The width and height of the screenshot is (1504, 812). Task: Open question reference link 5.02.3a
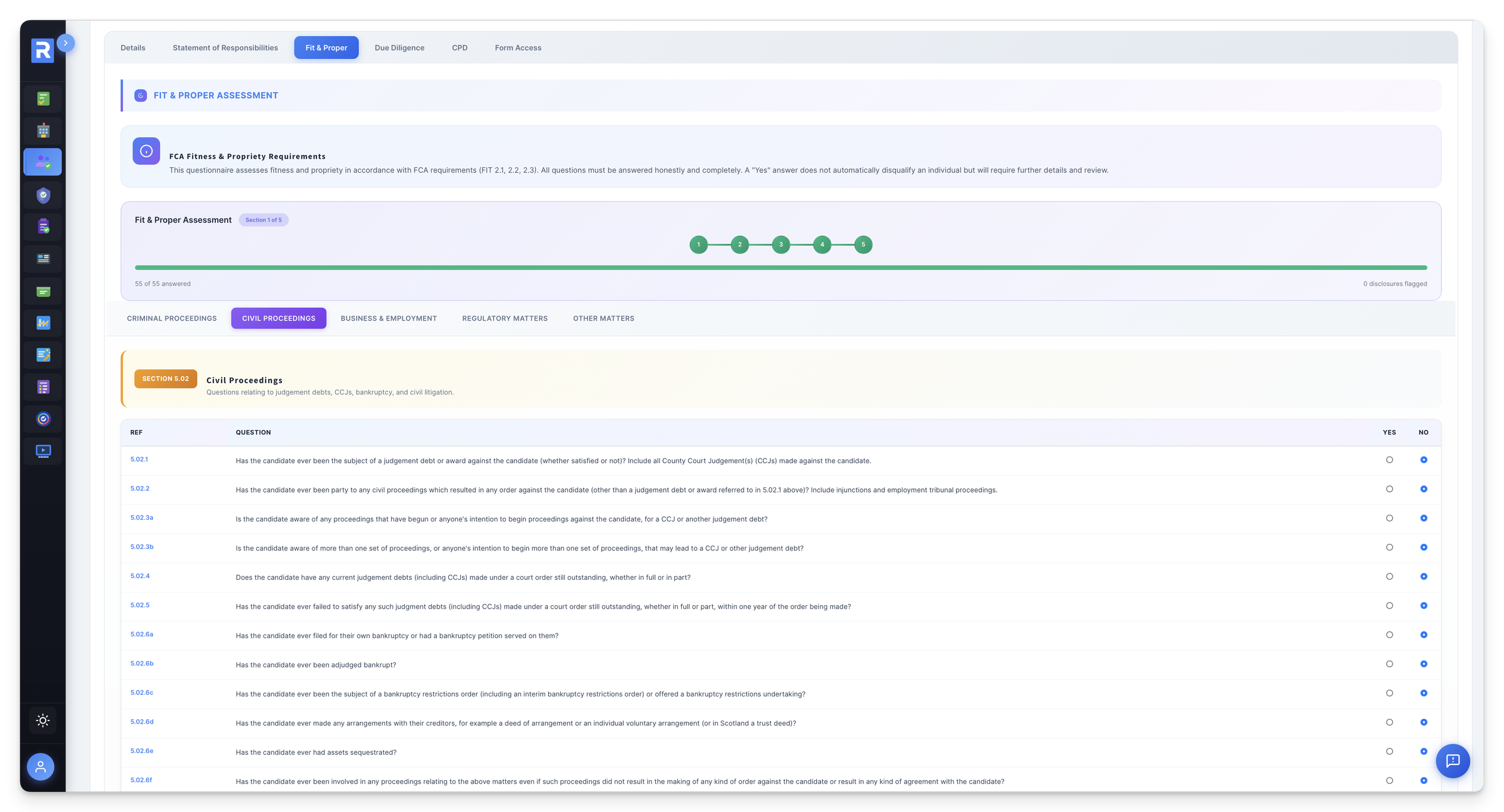click(x=141, y=517)
